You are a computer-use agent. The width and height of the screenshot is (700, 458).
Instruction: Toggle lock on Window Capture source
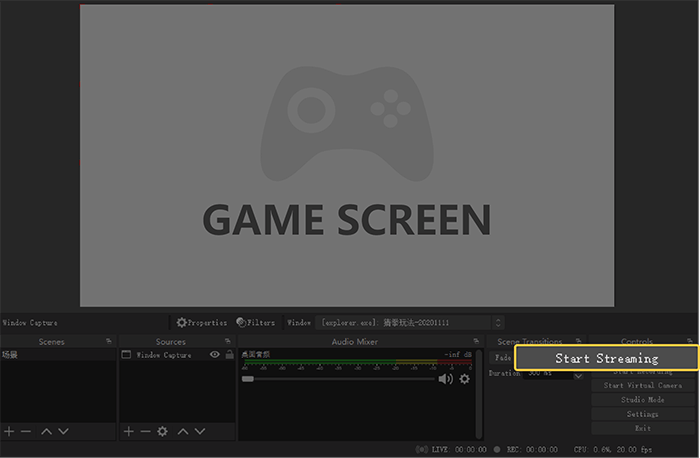(x=229, y=355)
